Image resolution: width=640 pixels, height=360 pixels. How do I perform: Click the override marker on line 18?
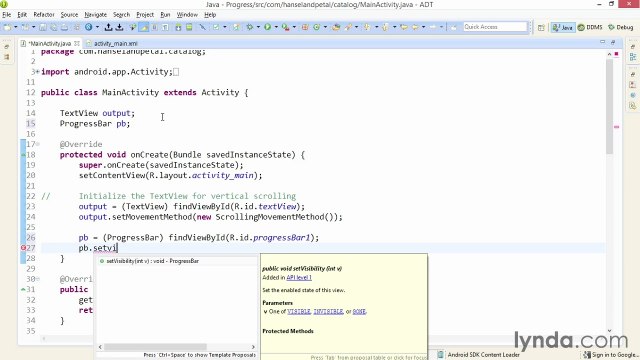[x=23, y=155]
